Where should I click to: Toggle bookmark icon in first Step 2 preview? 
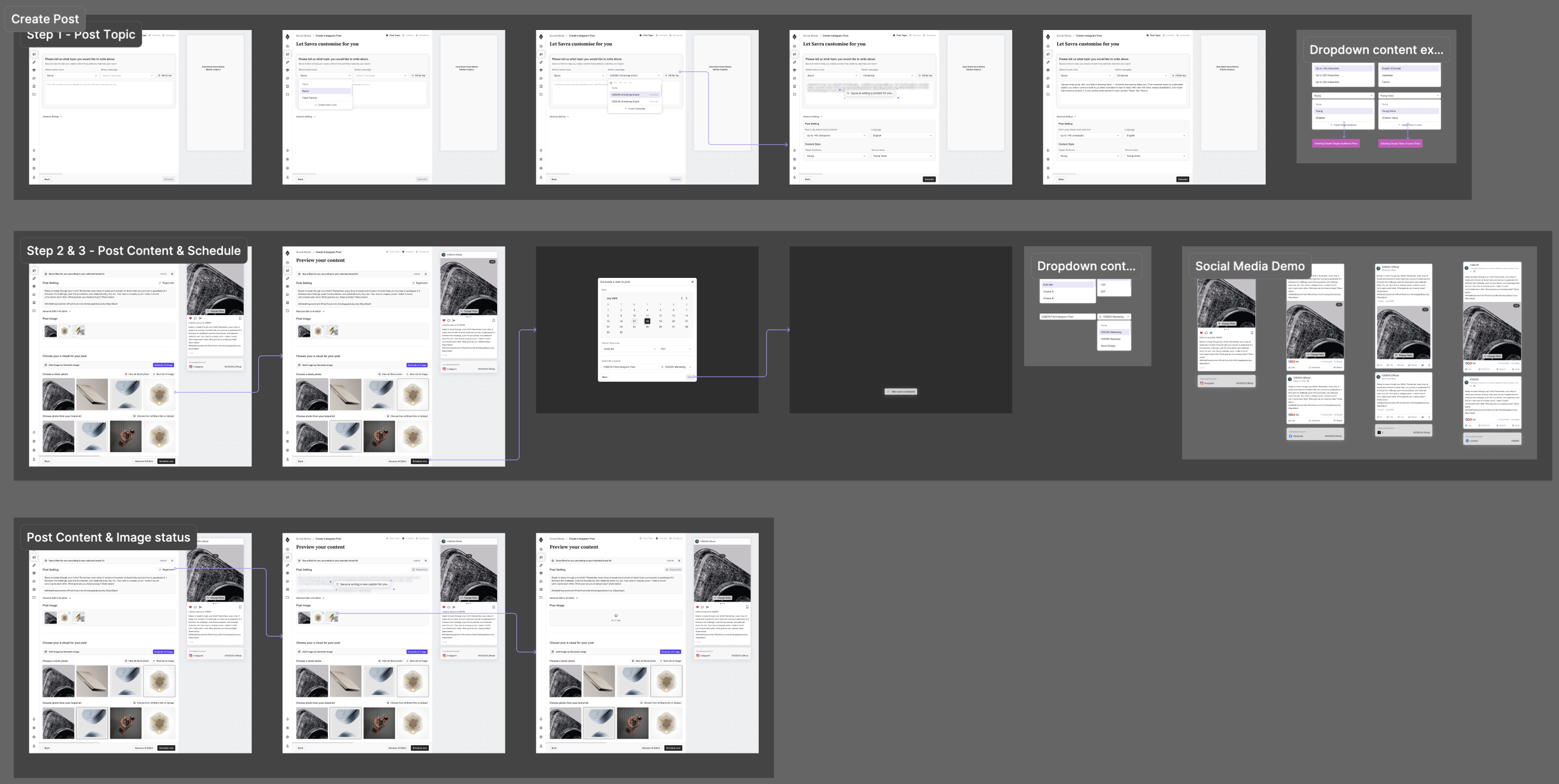(240, 318)
